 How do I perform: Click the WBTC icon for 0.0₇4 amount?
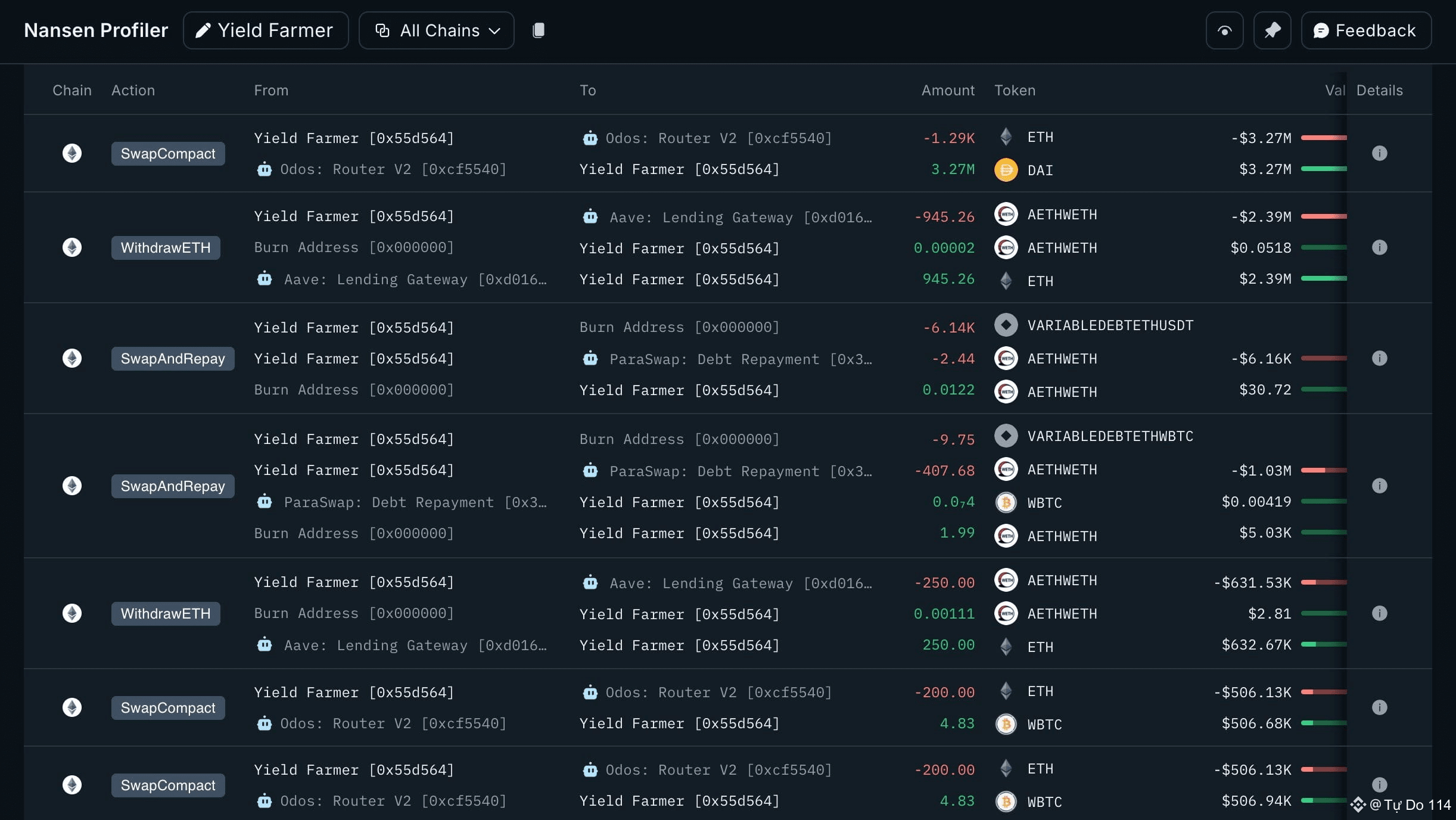pos(1006,502)
